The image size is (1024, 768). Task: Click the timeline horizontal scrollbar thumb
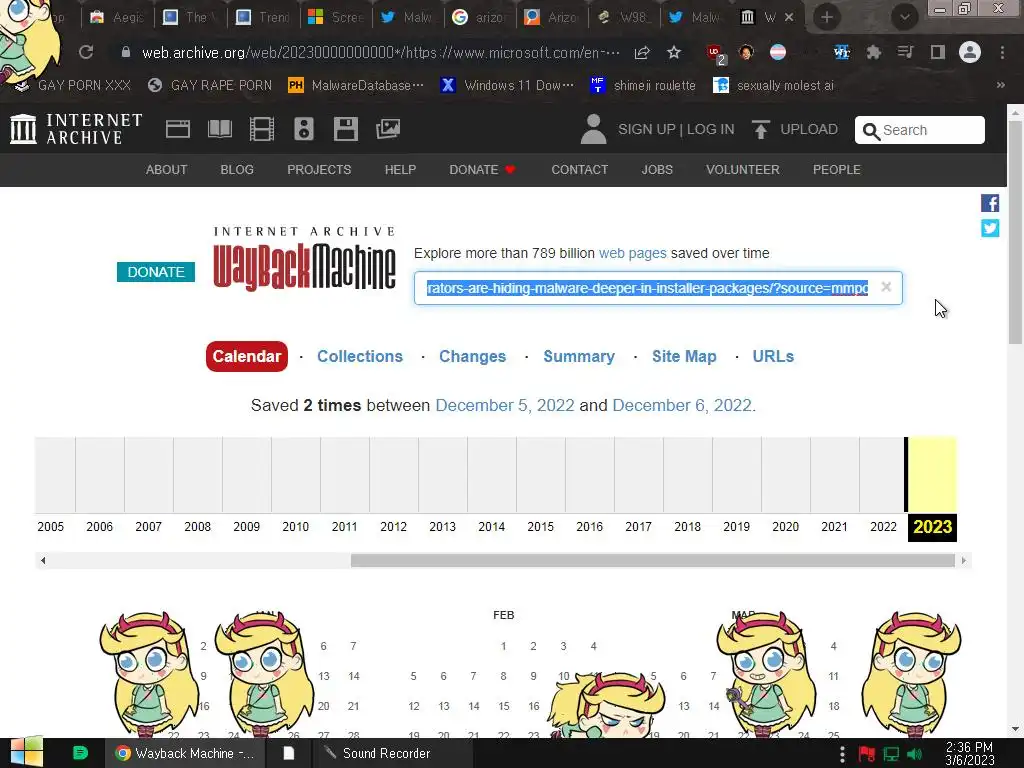pyautogui.click(x=652, y=560)
